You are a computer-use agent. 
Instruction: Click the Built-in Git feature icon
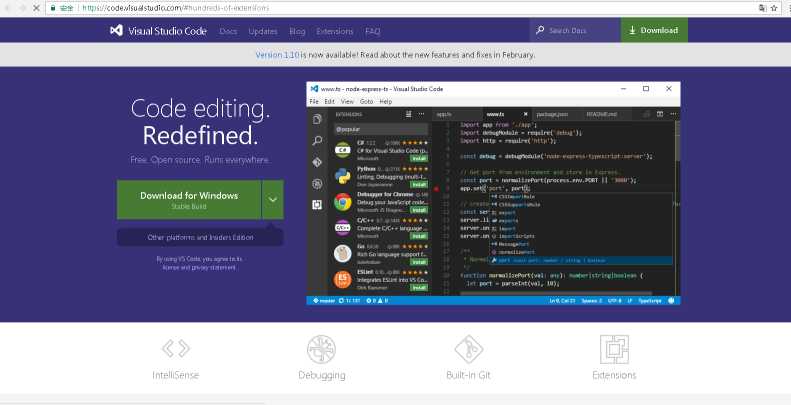click(468, 349)
